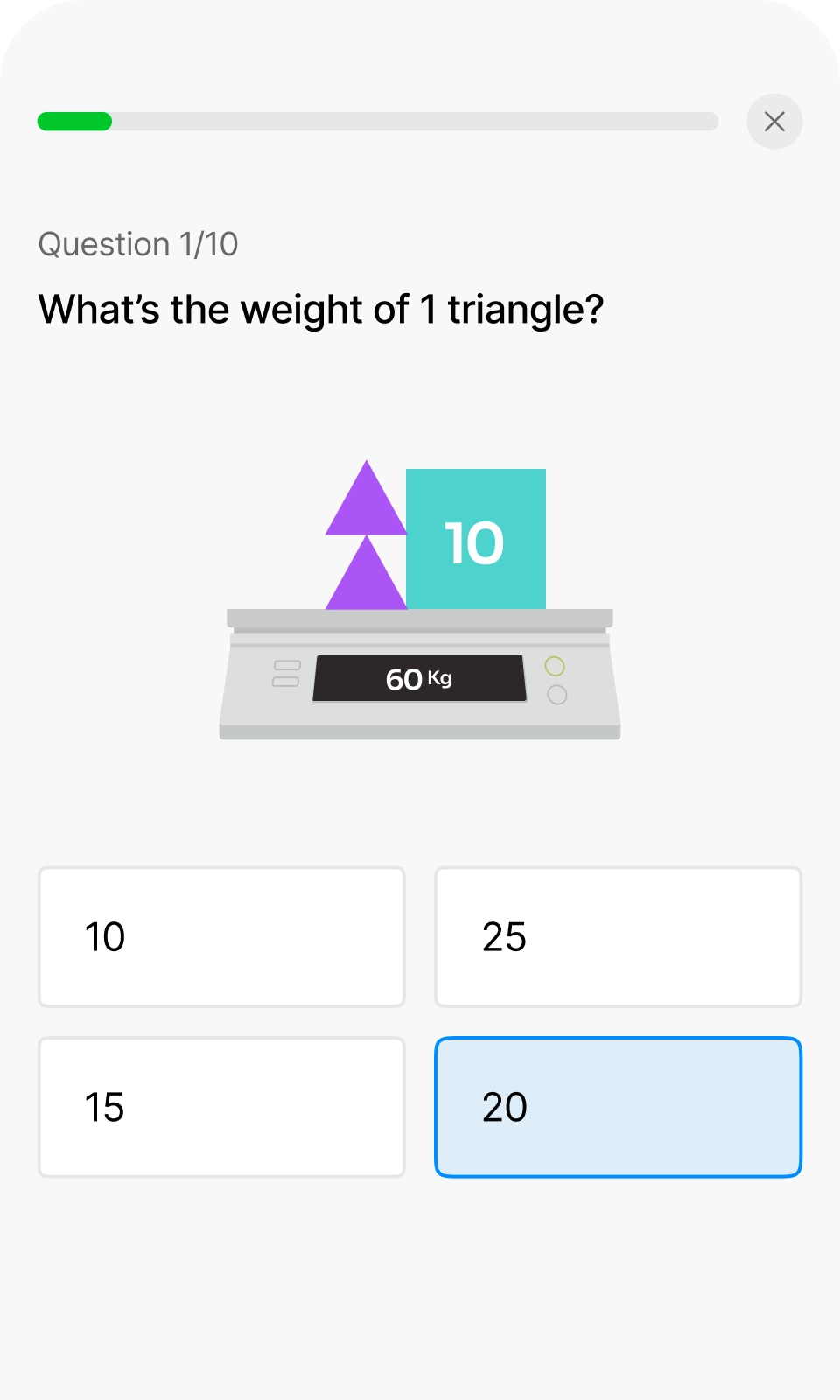Choose answer option 10
The width and height of the screenshot is (840, 1400).
(221, 937)
